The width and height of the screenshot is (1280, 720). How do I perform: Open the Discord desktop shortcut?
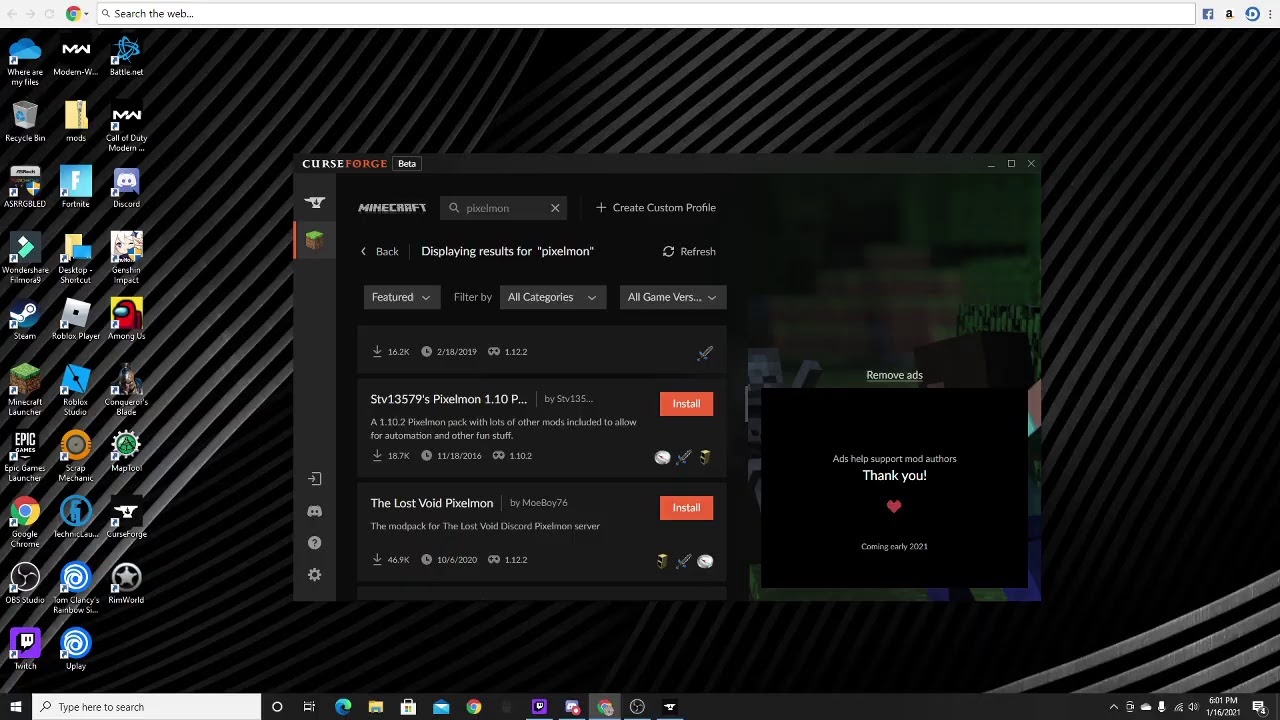126,188
